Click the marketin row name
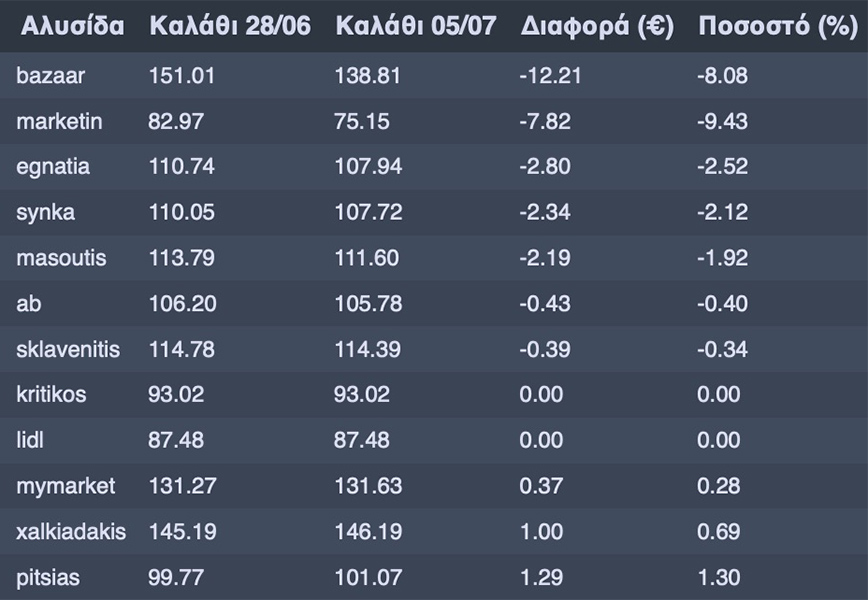The image size is (868, 600). click(x=59, y=121)
